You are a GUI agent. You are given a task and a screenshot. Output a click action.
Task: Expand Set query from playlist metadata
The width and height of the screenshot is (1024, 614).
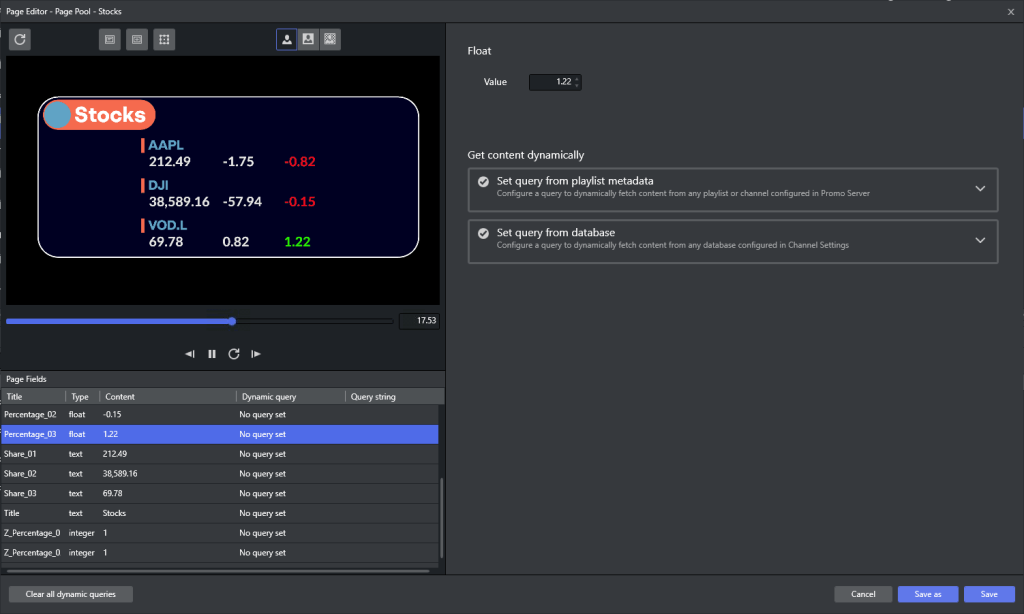[x=980, y=188]
